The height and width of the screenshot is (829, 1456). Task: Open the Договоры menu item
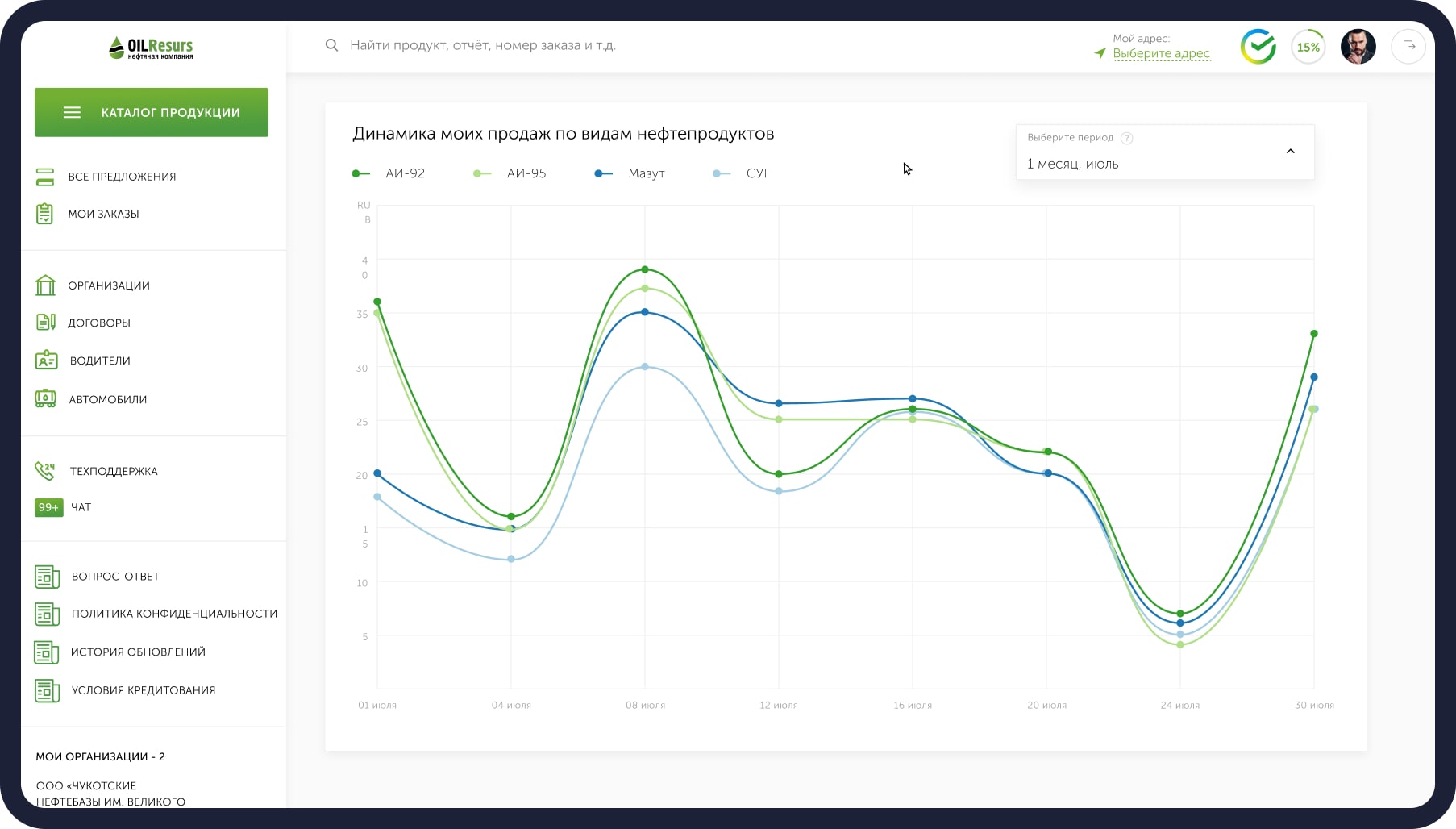click(99, 323)
